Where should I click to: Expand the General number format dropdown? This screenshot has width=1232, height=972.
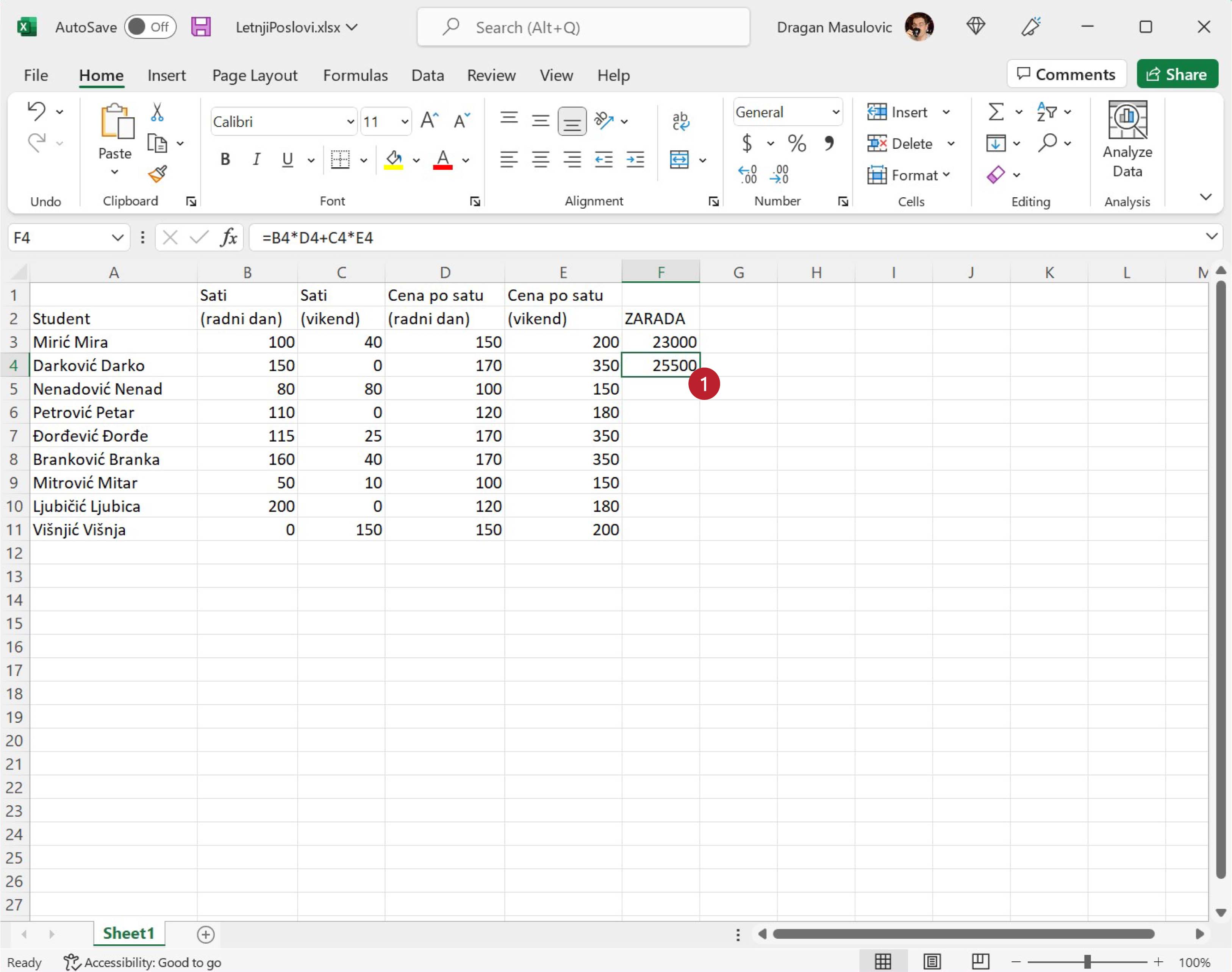pyautogui.click(x=835, y=112)
